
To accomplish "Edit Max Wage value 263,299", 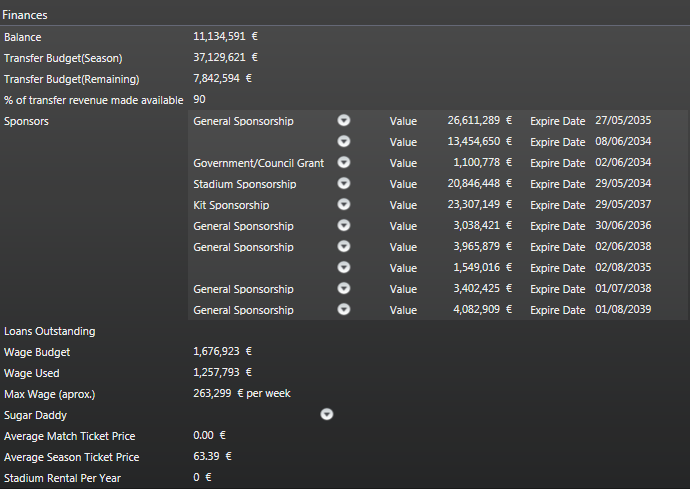I will (212, 393).
